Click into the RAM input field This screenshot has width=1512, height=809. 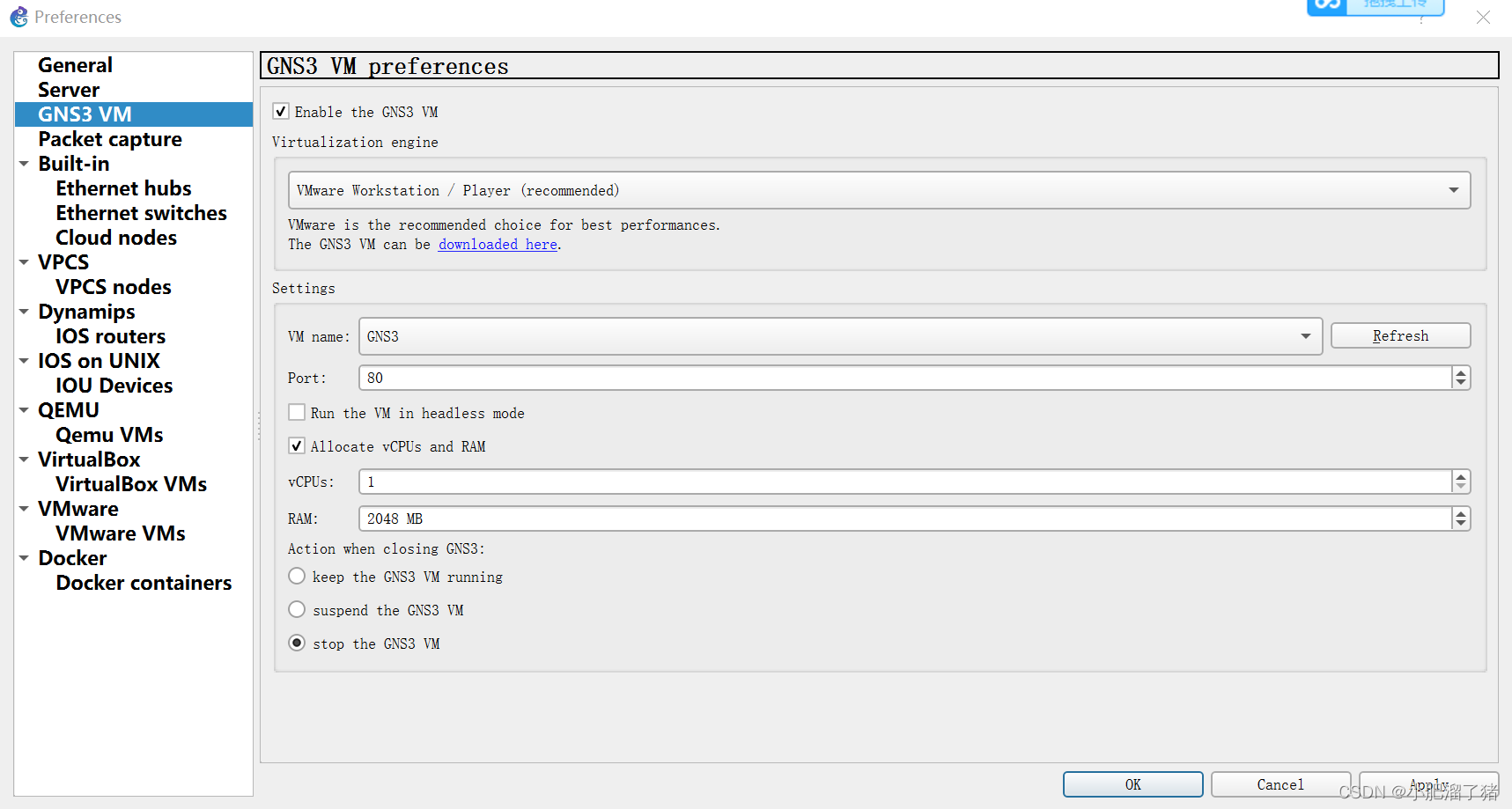904,518
